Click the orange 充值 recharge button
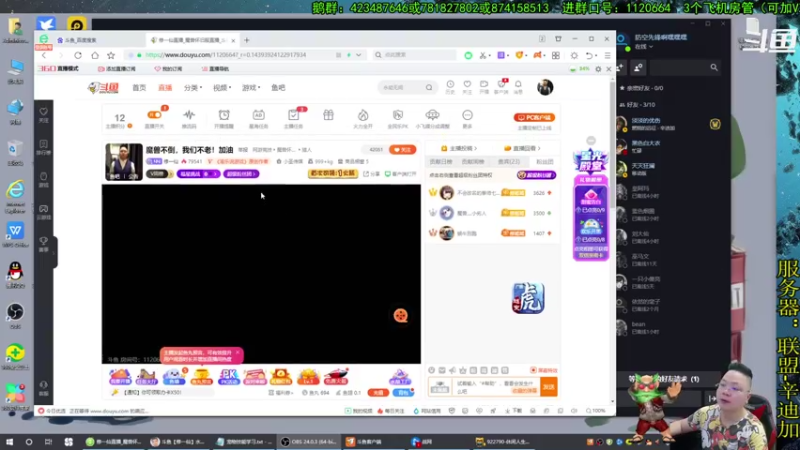 coord(378,392)
